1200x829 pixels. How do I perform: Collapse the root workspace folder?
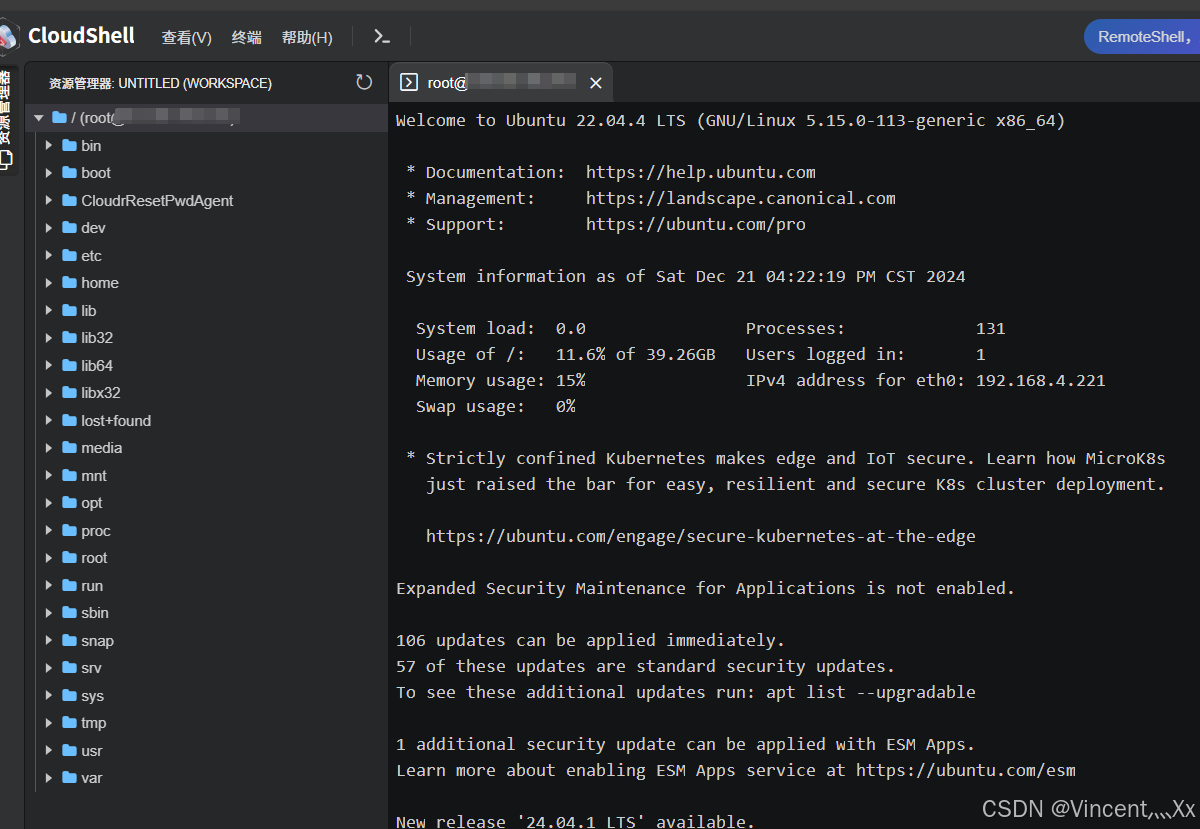pyautogui.click(x=38, y=118)
